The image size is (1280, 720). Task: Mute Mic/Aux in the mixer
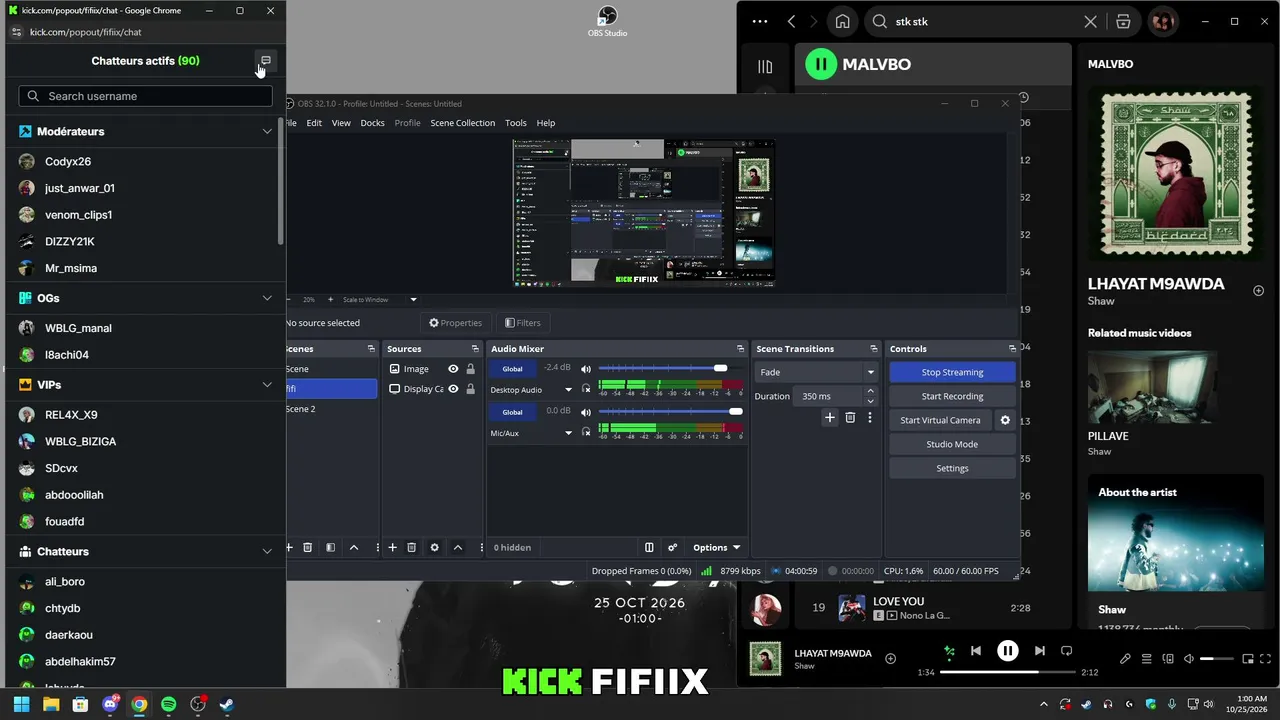pyautogui.click(x=586, y=412)
